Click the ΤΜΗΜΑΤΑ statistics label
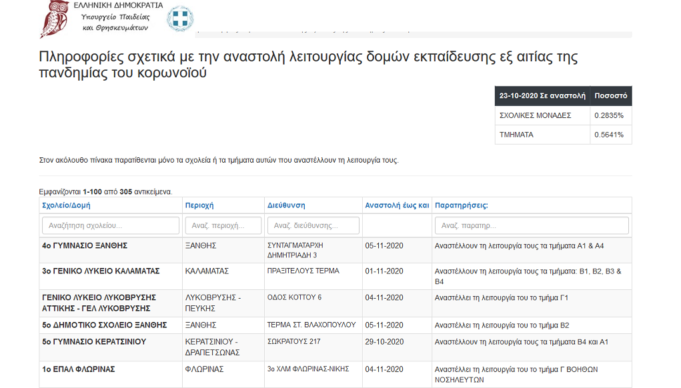The width and height of the screenshot is (681, 388). pos(516,135)
